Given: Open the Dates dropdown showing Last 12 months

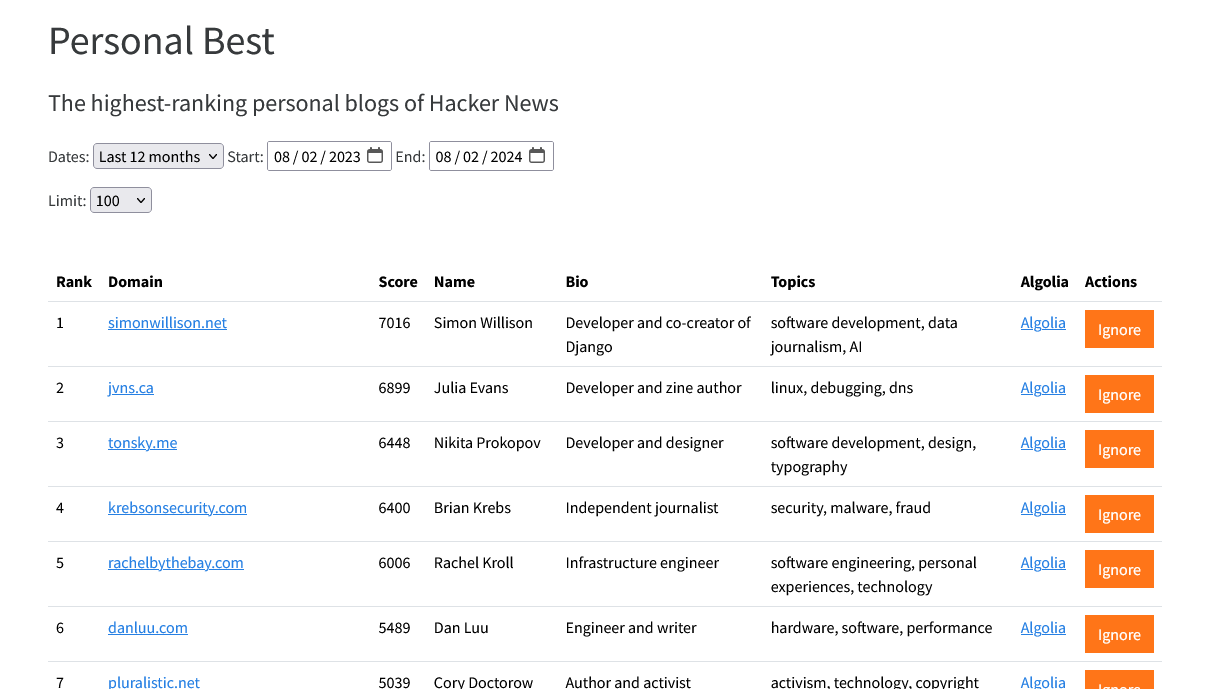Looking at the screenshot, I should tap(158, 156).
